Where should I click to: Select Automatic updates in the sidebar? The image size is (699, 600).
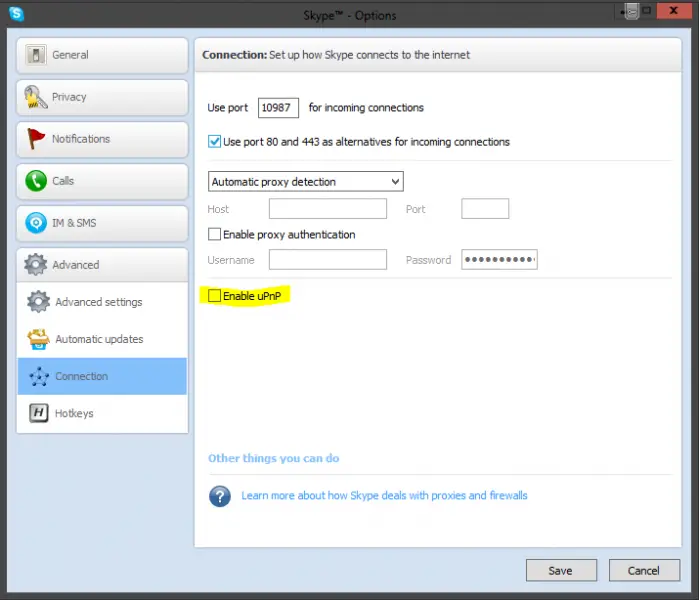click(x=102, y=339)
